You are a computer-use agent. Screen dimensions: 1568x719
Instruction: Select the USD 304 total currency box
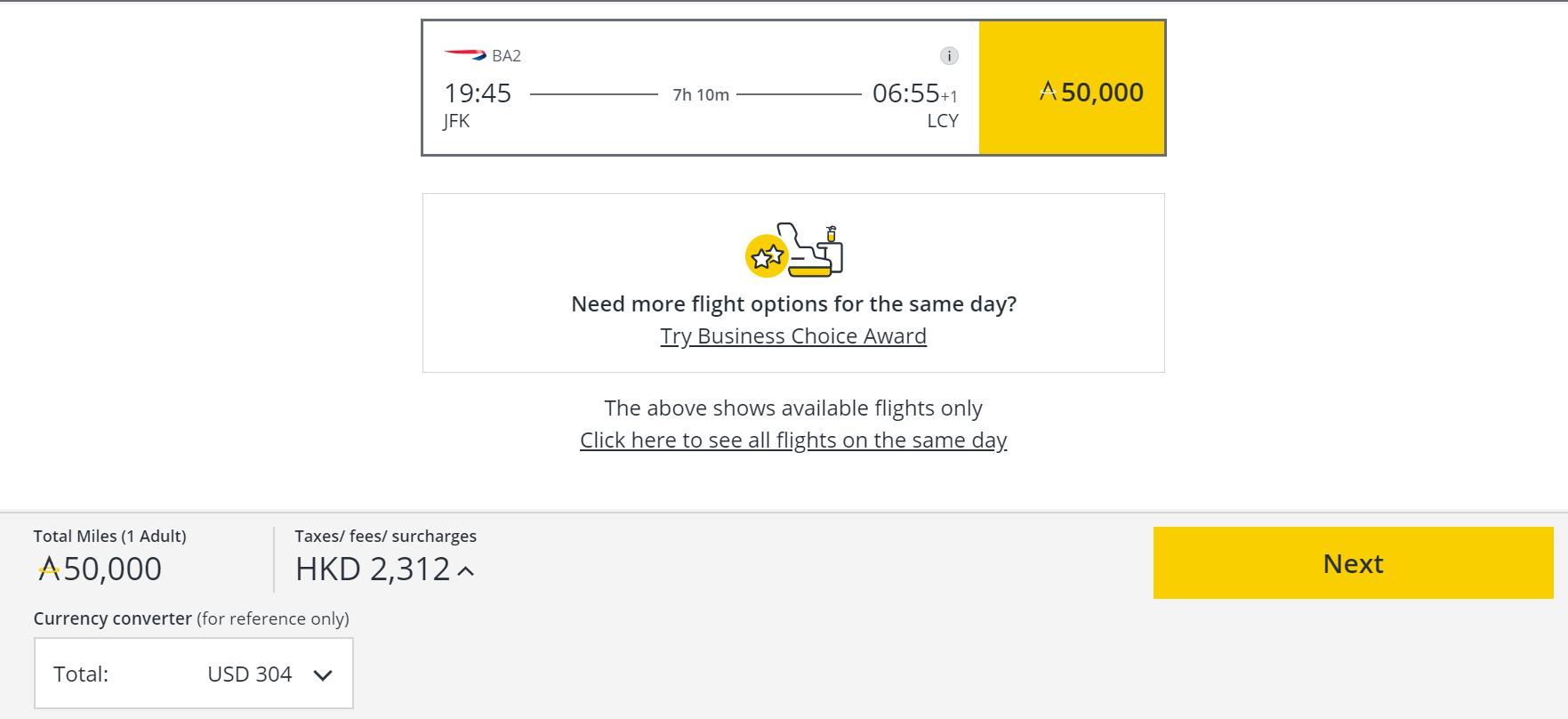194,674
